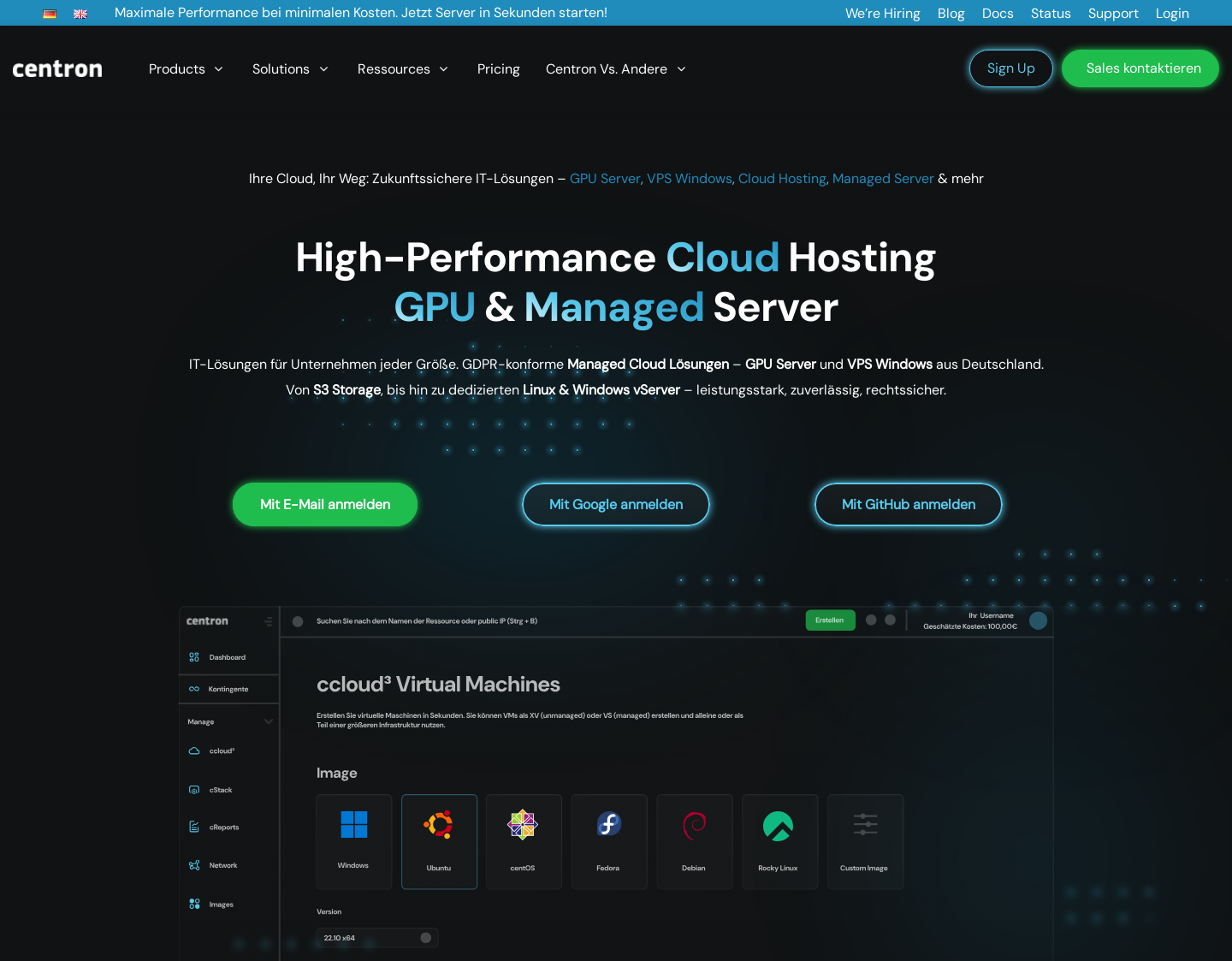Select the Ubuntu image icon
The image size is (1232, 961).
[x=439, y=825]
